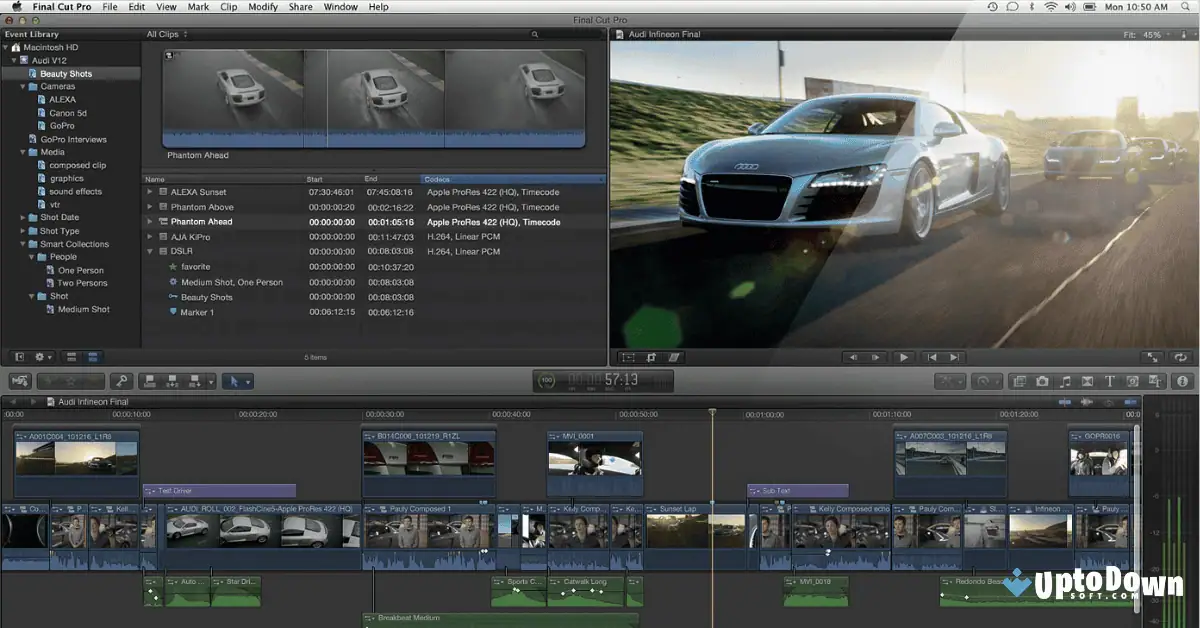The width and height of the screenshot is (1200, 628).
Task: Open the Inspector info icon
Action: [x=1182, y=381]
